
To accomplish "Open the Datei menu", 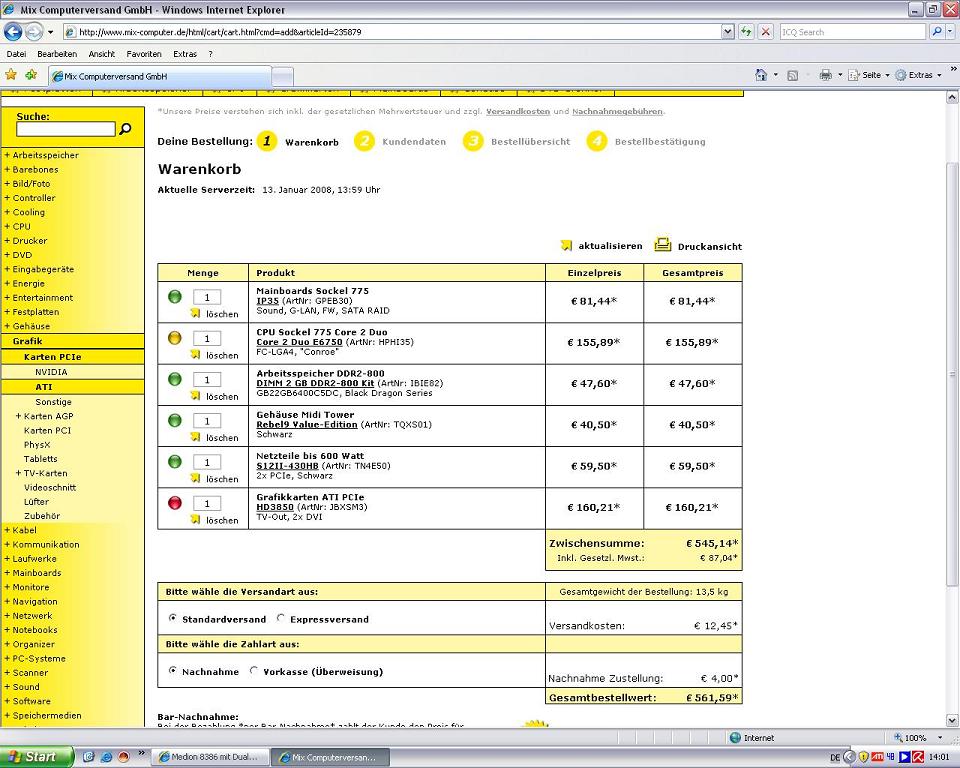I will pos(16,54).
